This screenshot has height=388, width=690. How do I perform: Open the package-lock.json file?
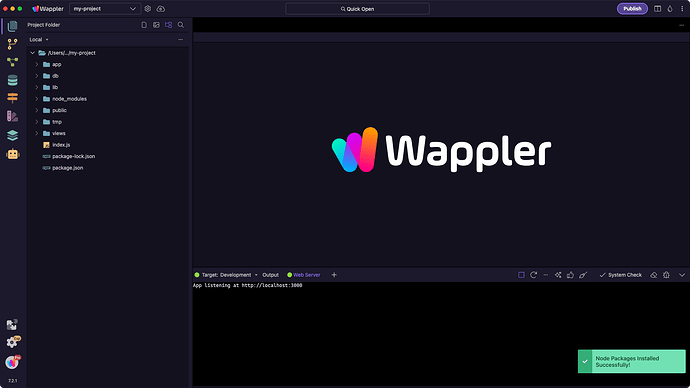click(73, 156)
